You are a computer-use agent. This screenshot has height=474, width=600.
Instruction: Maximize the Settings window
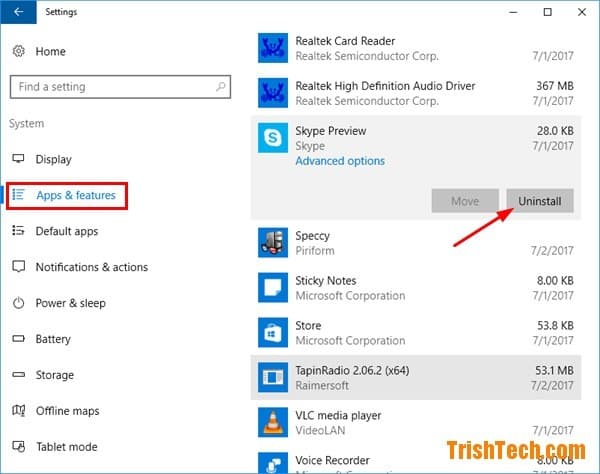548,12
